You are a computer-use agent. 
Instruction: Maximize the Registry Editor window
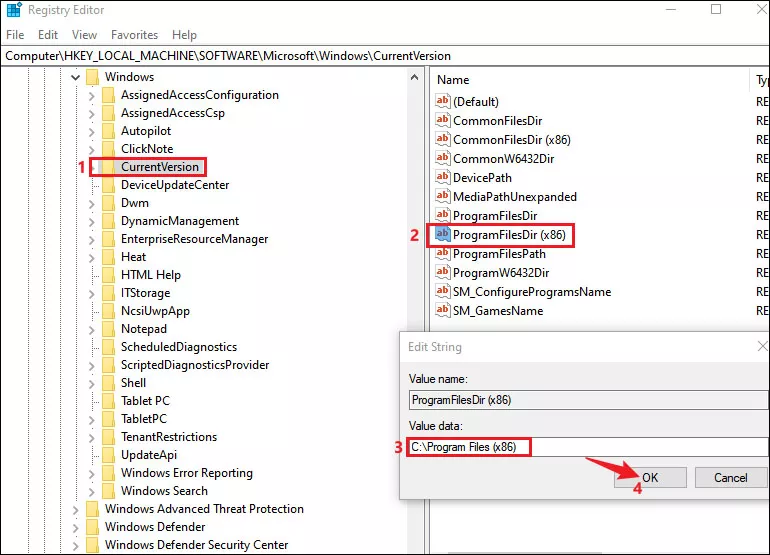pyautogui.click(x=716, y=9)
